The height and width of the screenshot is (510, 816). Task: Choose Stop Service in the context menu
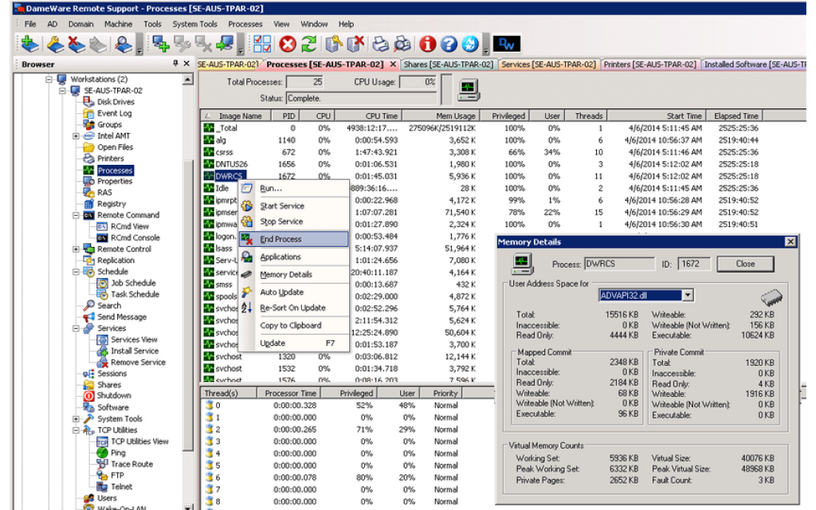[294, 222]
